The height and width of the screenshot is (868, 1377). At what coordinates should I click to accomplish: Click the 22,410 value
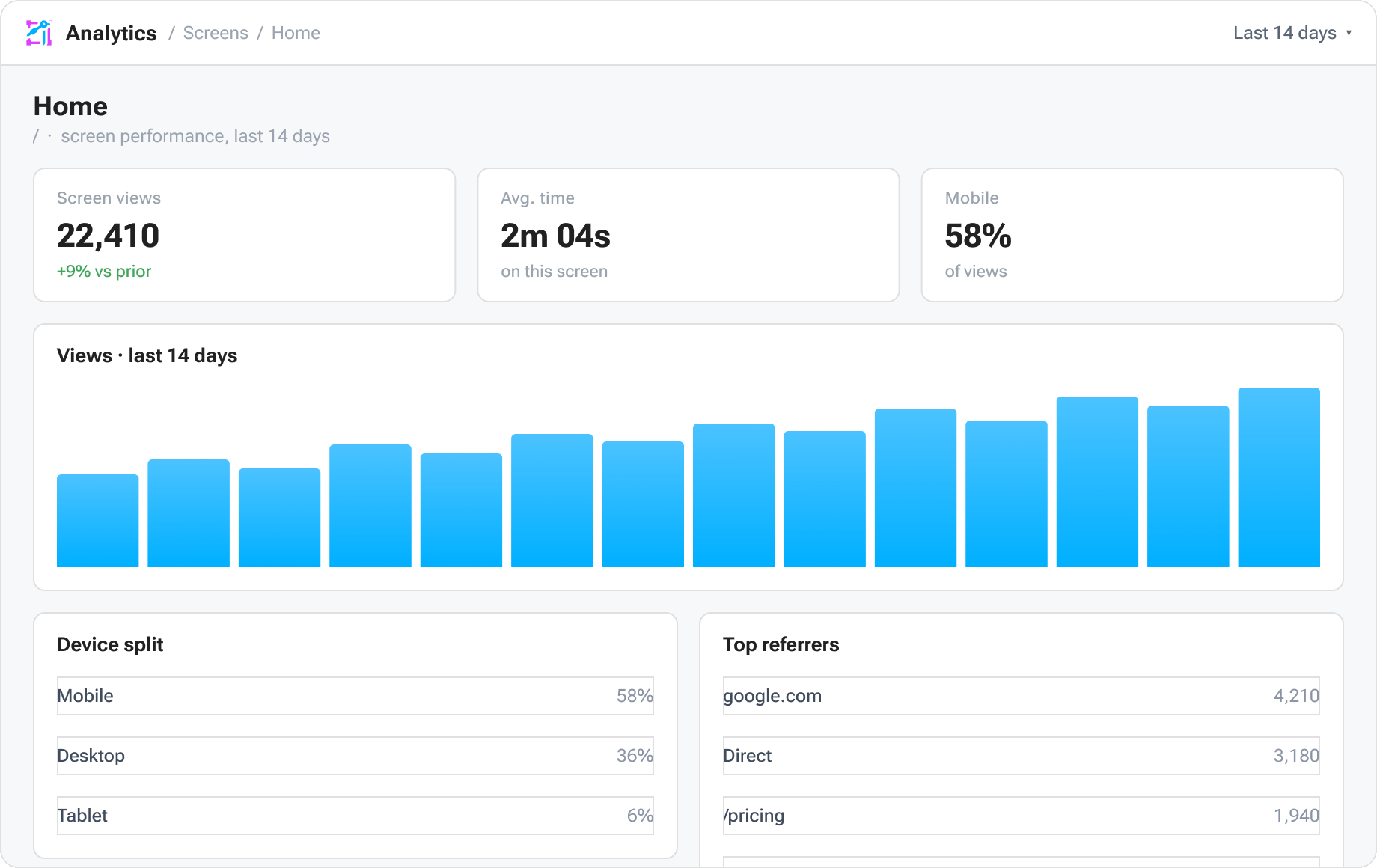pos(109,236)
